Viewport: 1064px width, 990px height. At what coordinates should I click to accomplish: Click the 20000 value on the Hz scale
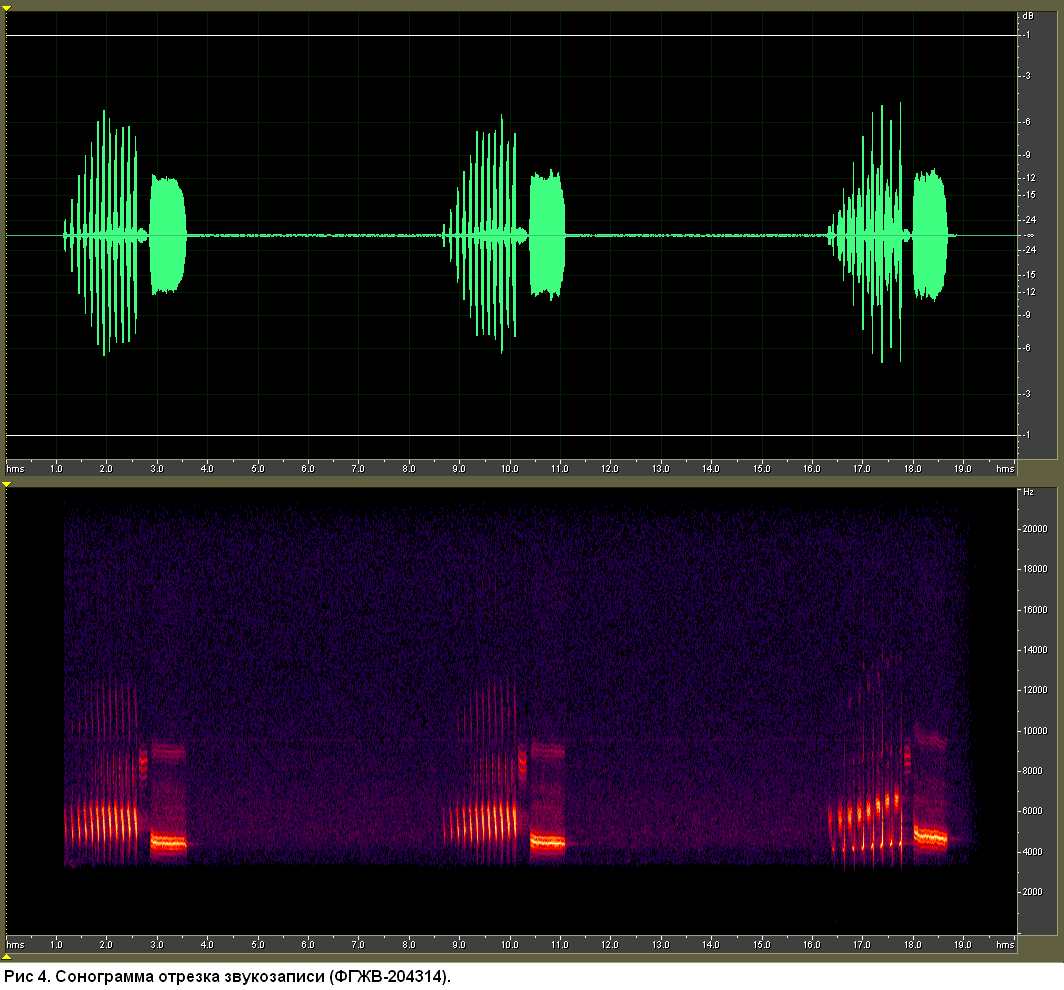click(x=1035, y=529)
